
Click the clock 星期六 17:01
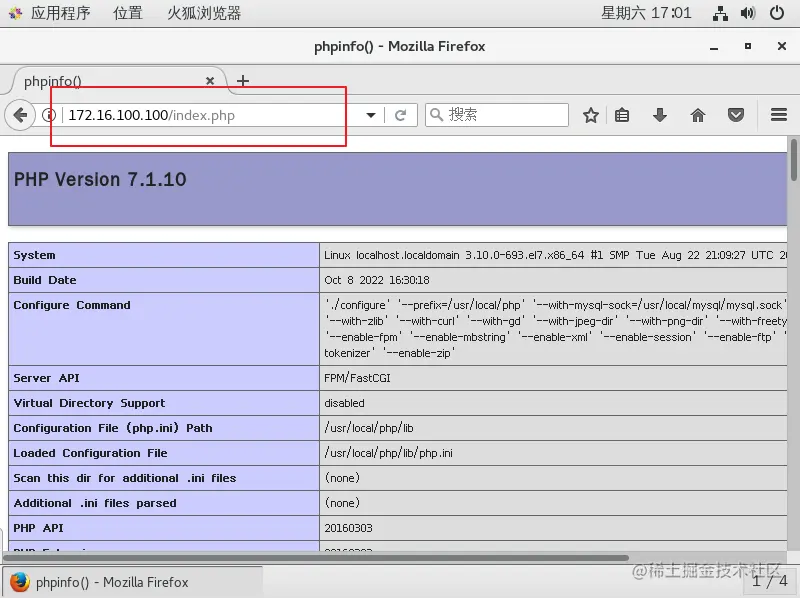(646, 13)
